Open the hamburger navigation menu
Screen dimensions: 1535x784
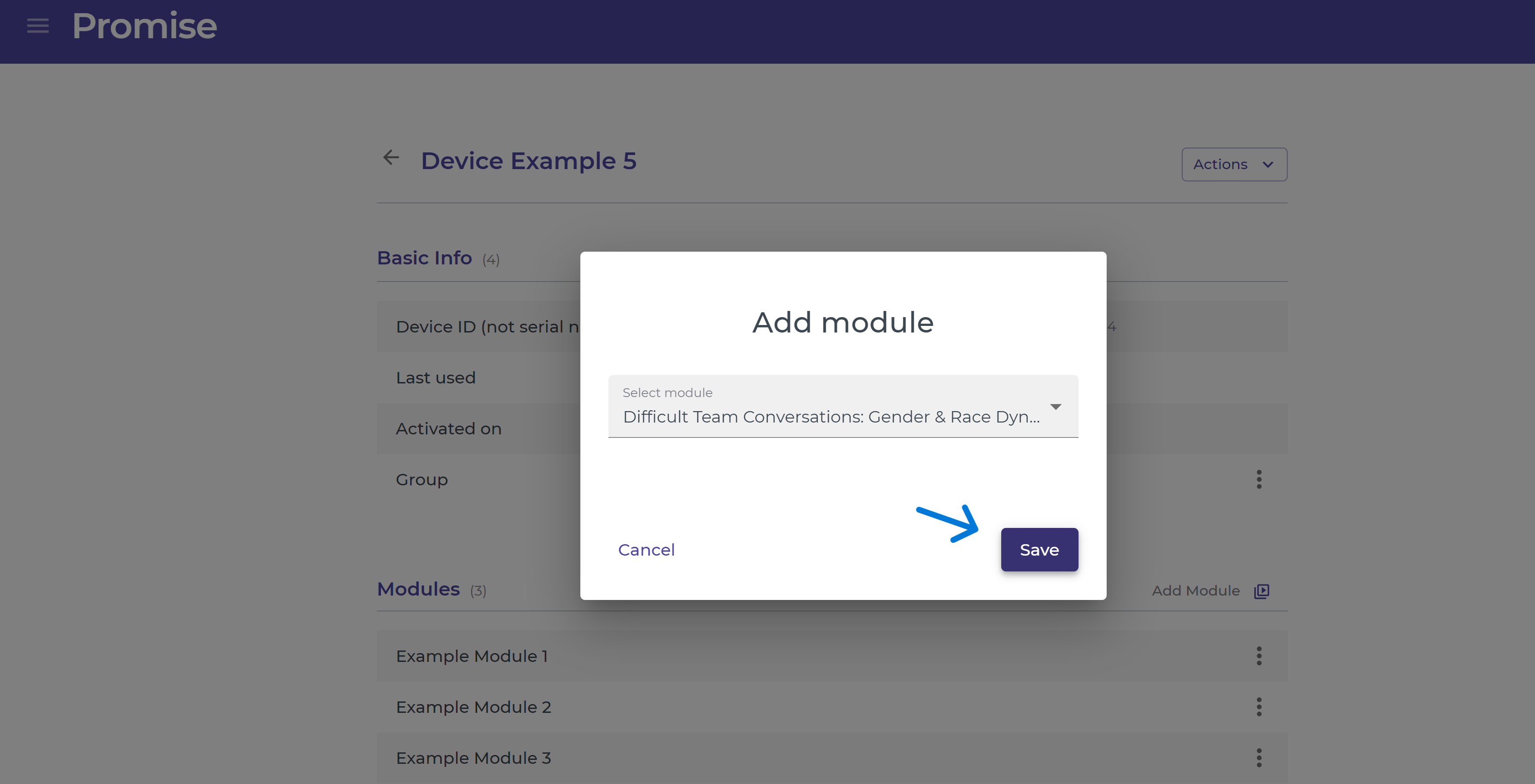[37, 25]
